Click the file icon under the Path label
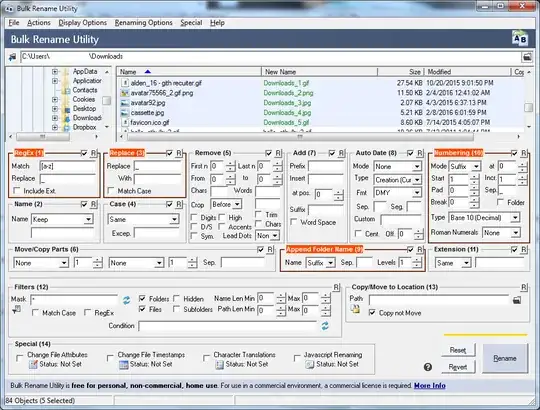Screen dimensions: 540x410 pyautogui.click(x=355, y=309)
